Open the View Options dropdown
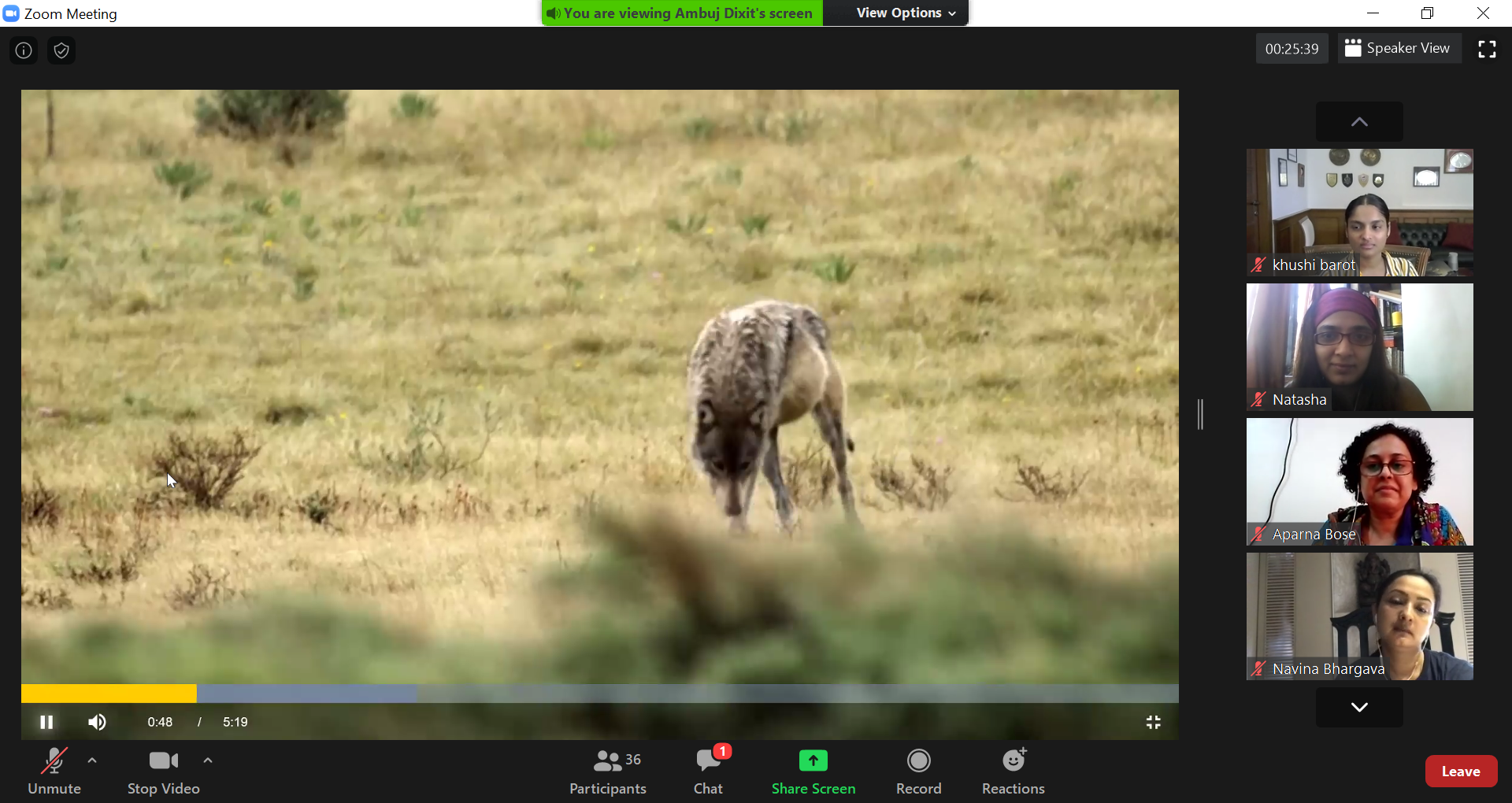Image resolution: width=1512 pixels, height=803 pixels. coord(905,13)
